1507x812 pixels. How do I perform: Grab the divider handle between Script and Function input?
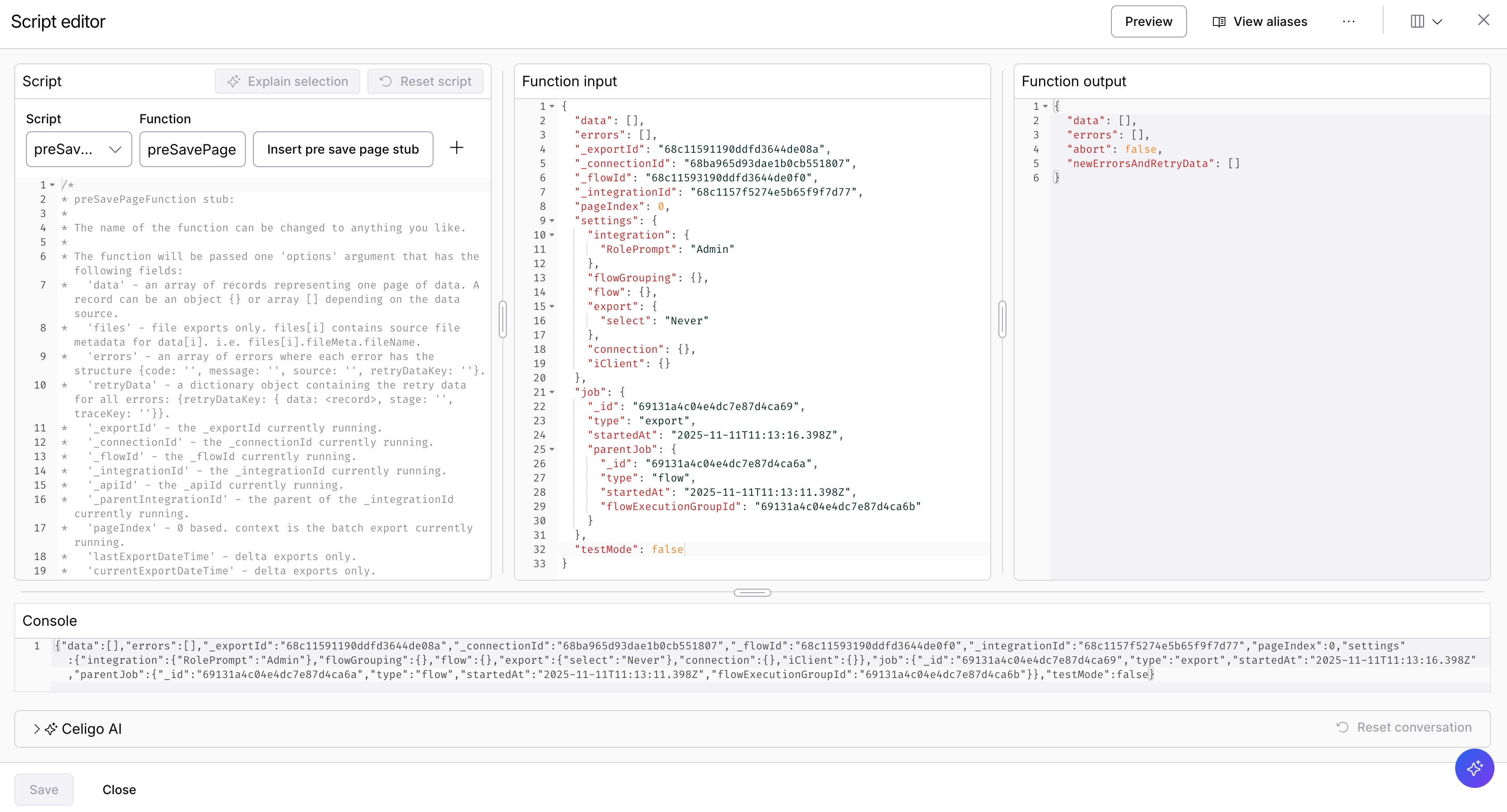pyautogui.click(x=502, y=319)
